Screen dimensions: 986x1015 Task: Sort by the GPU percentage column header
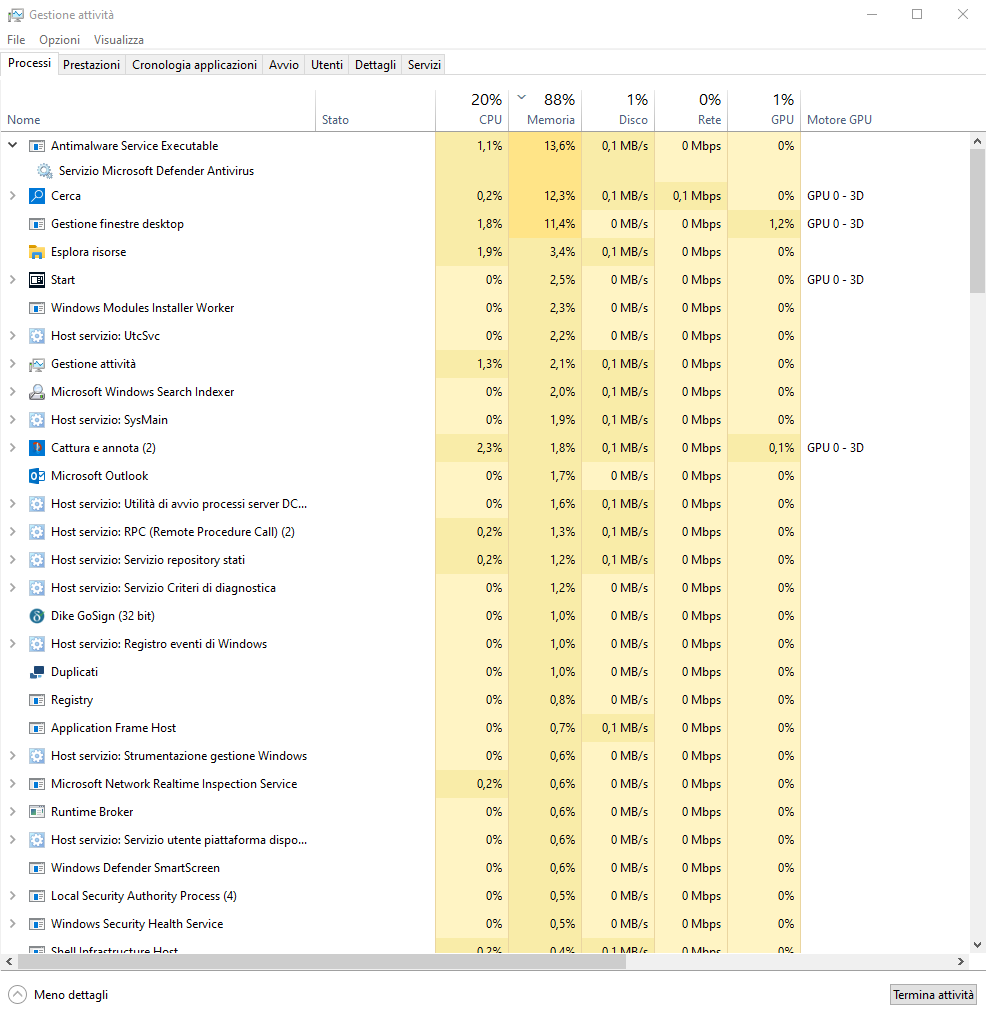tap(765, 109)
